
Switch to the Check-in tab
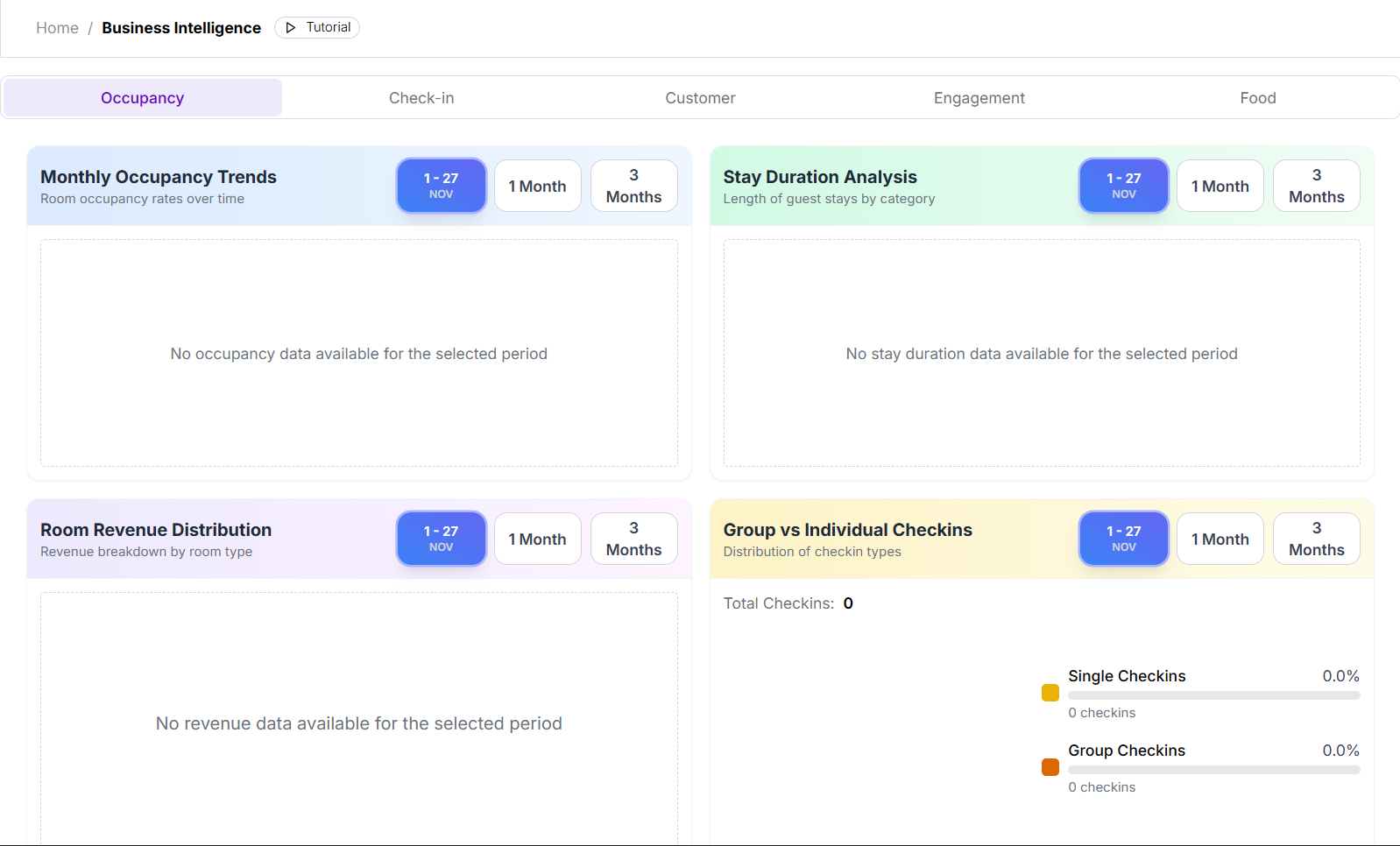[x=421, y=98]
